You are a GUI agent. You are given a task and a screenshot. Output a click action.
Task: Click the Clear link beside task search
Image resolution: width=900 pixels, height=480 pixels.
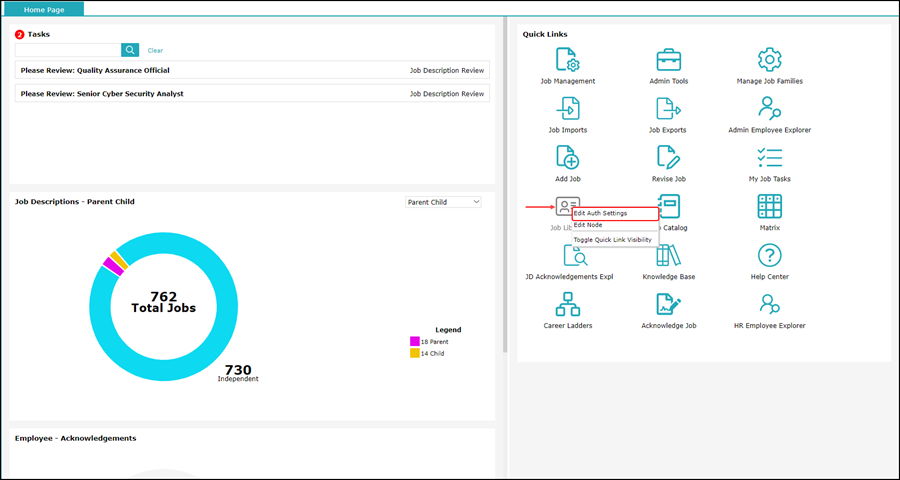click(x=155, y=51)
